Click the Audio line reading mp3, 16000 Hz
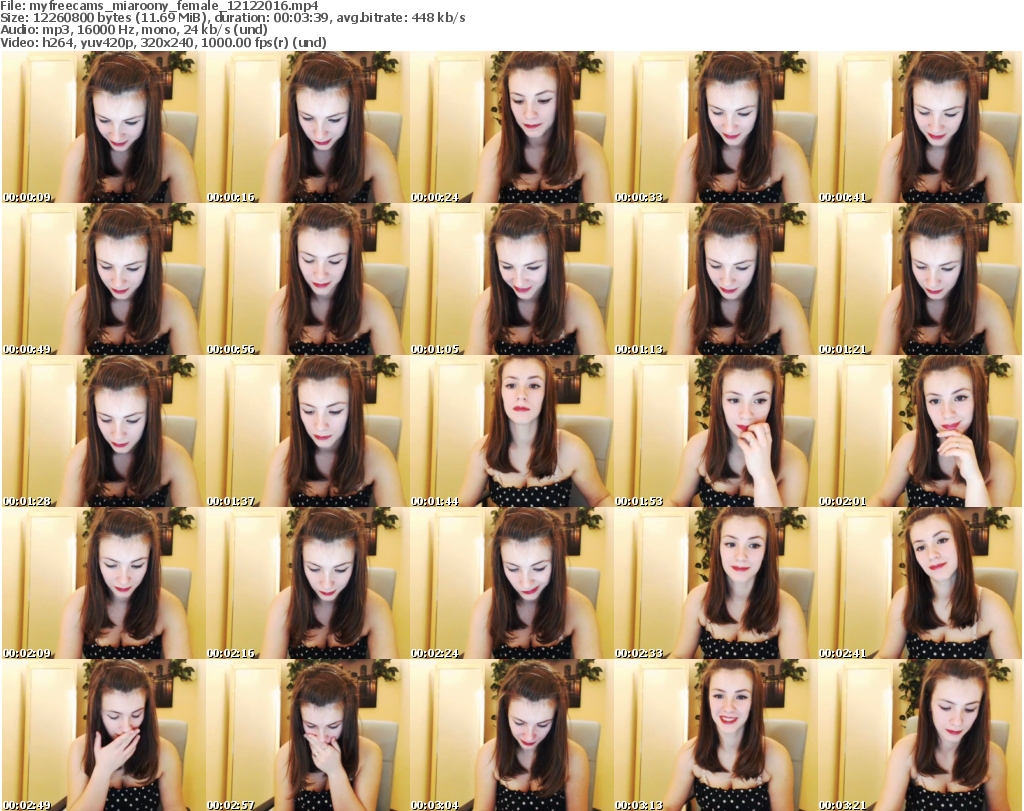1024x811 pixels. click(x=134, y=30)
